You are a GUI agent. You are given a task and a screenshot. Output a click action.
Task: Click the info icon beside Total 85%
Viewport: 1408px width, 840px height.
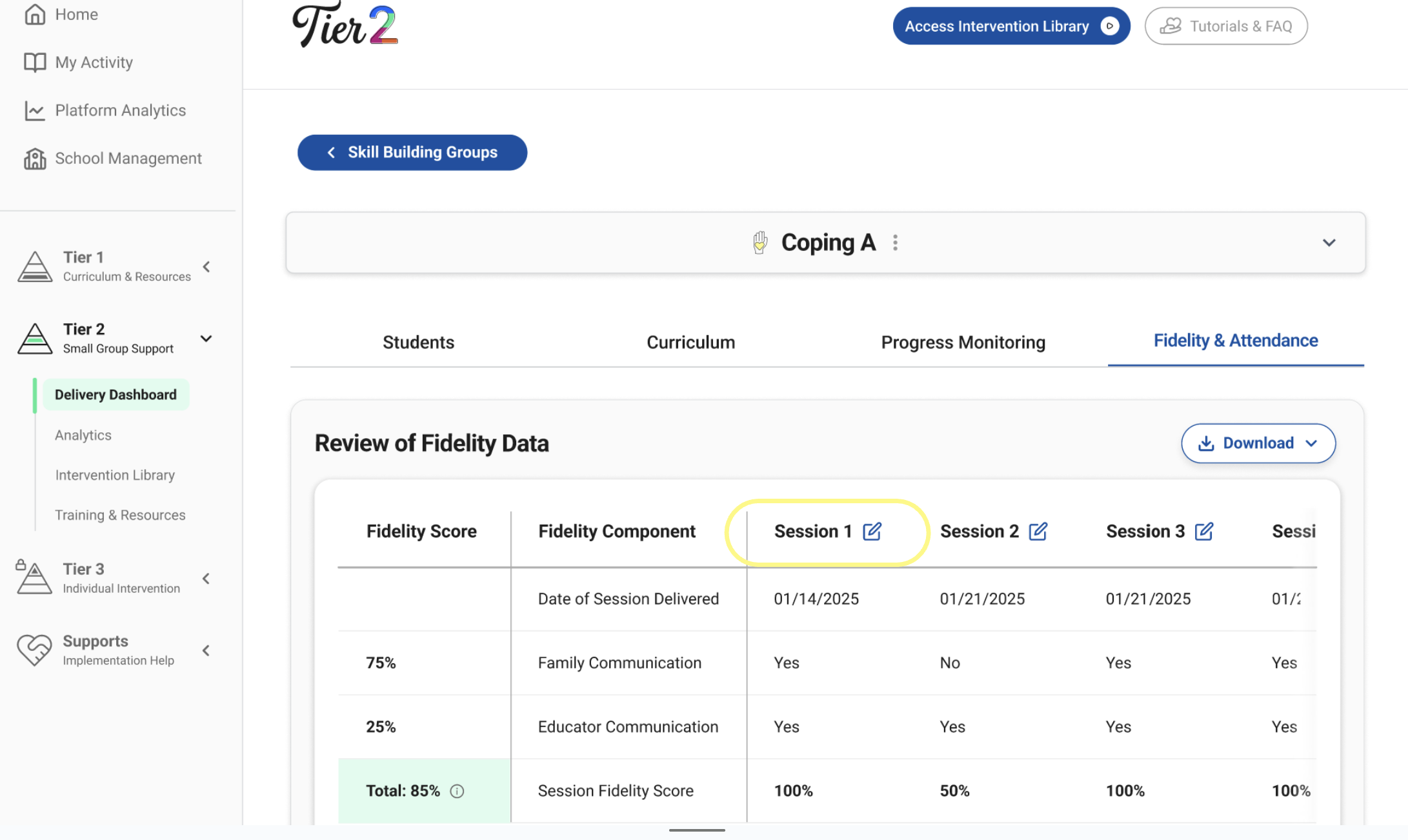point(457,791)
